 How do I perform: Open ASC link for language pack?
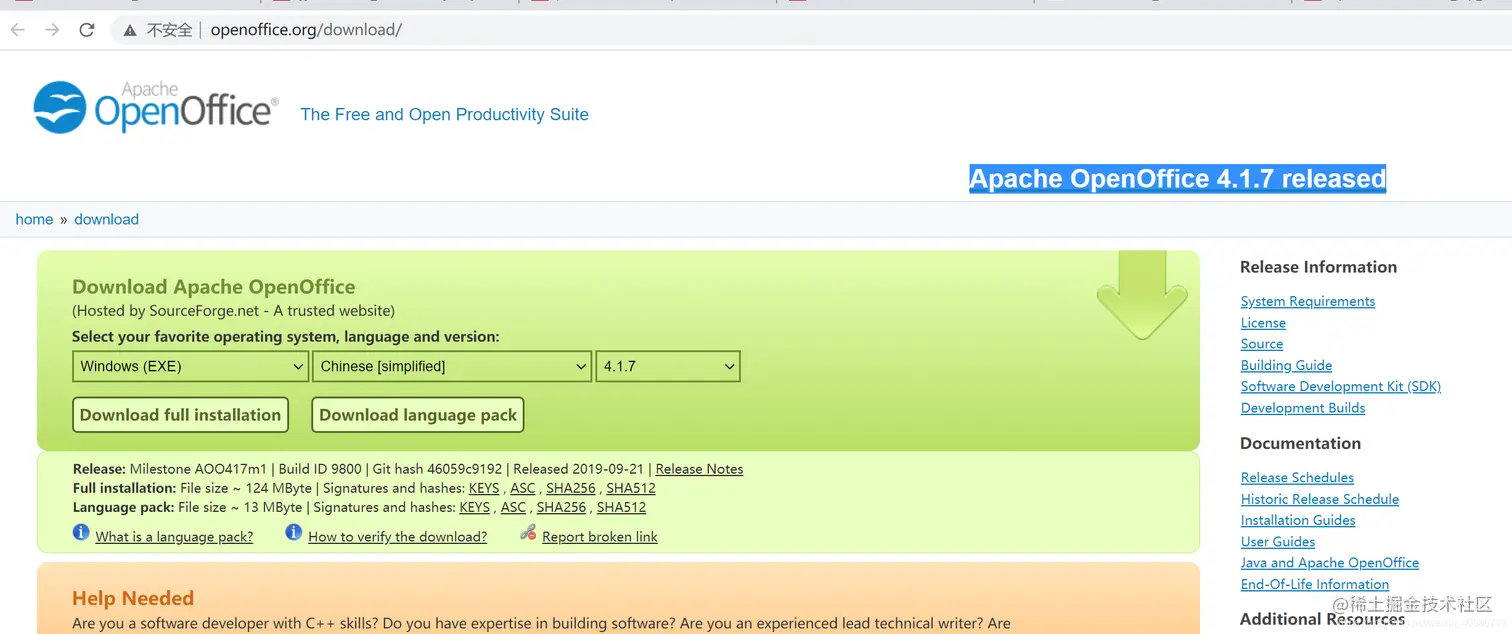pos(513,507)
